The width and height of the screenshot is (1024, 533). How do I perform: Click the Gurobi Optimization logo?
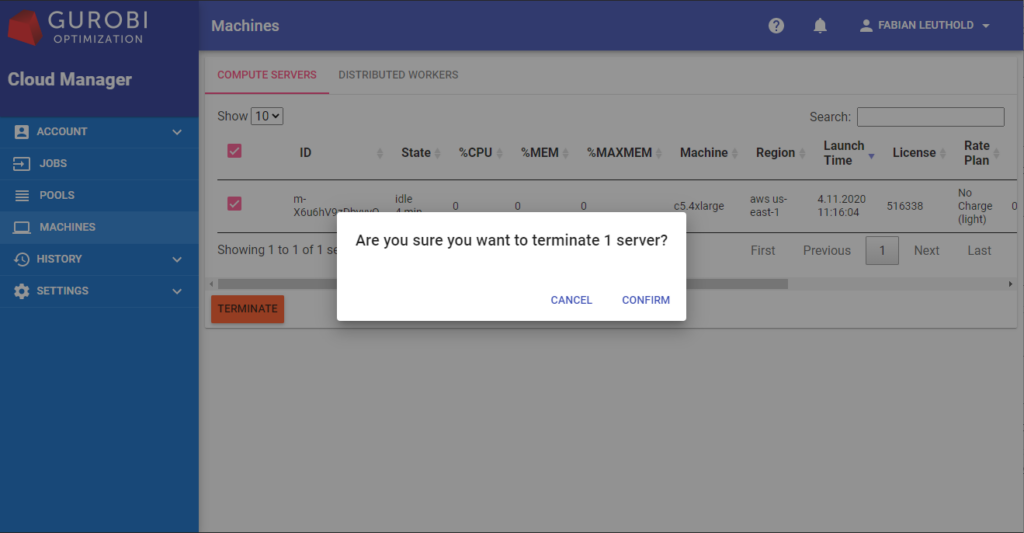click(77, 27)
